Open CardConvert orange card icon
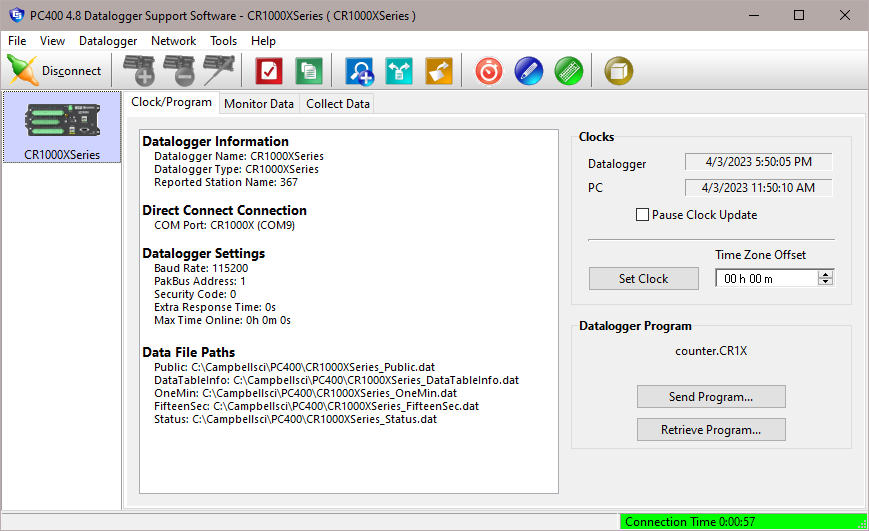The width and height of the screenshot is (869, 531). (x=439, y=71)
